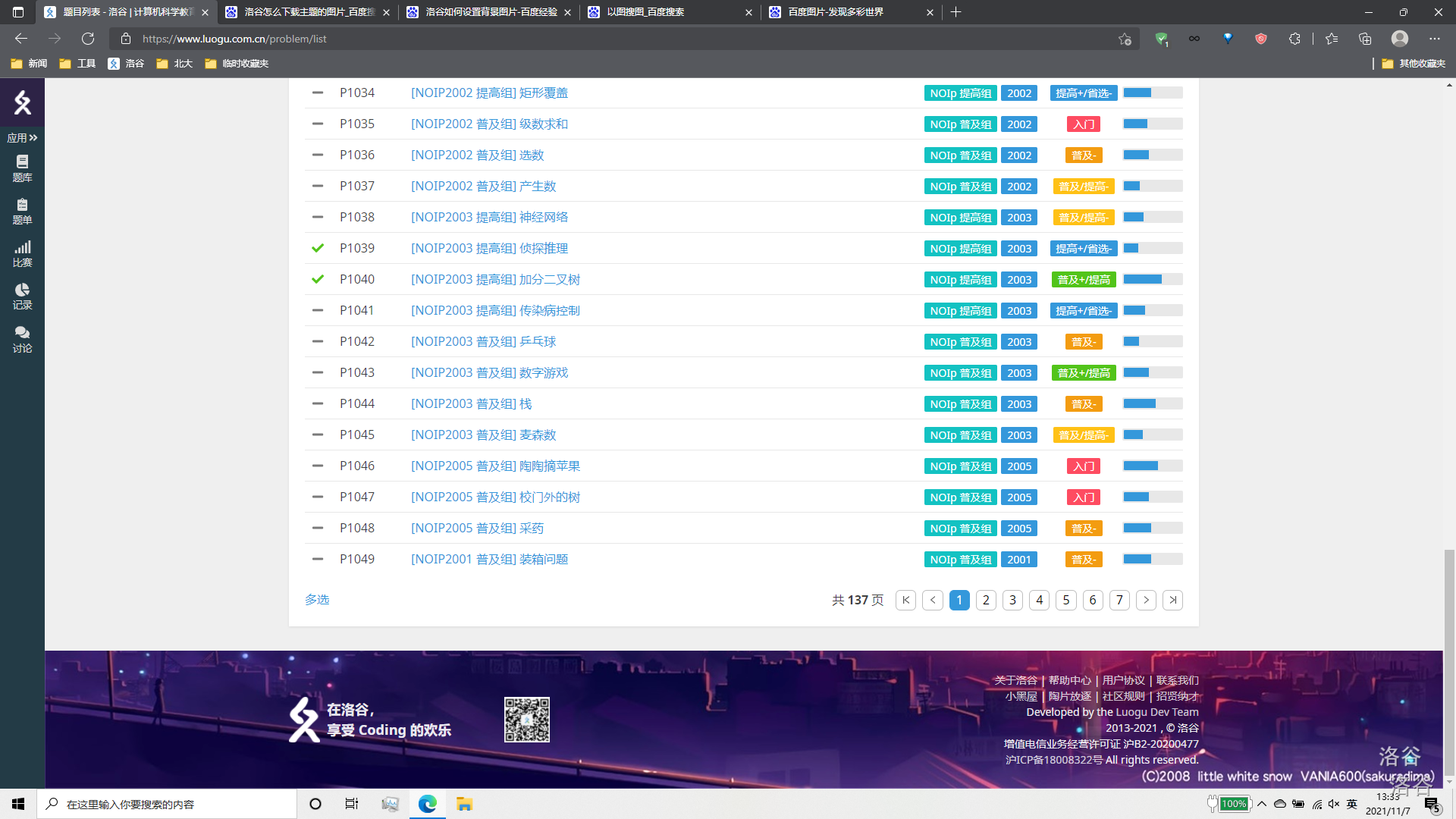Expand the 应用 apps sidebar menu
The height and width of the screenshot is (819, 1456).
[x=22, y=137]
